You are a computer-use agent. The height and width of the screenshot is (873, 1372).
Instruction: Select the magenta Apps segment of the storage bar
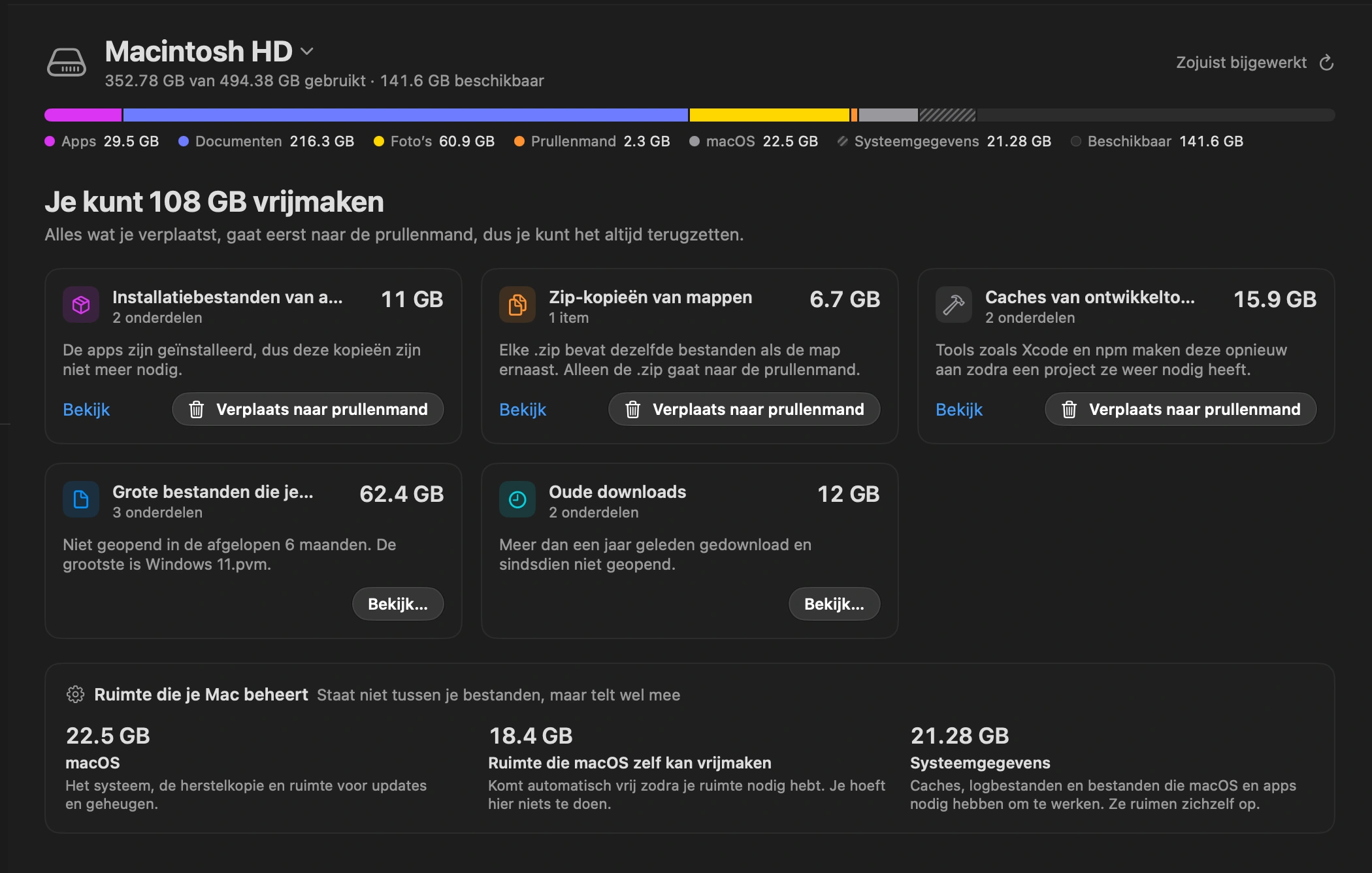point(83,115)
